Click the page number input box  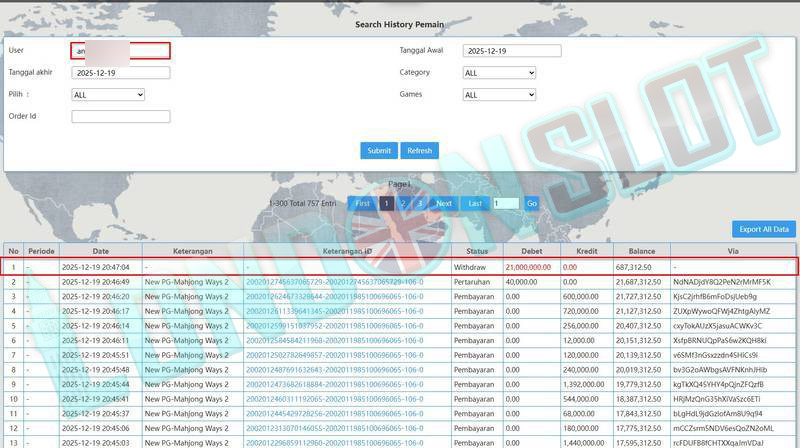(505, 203)
